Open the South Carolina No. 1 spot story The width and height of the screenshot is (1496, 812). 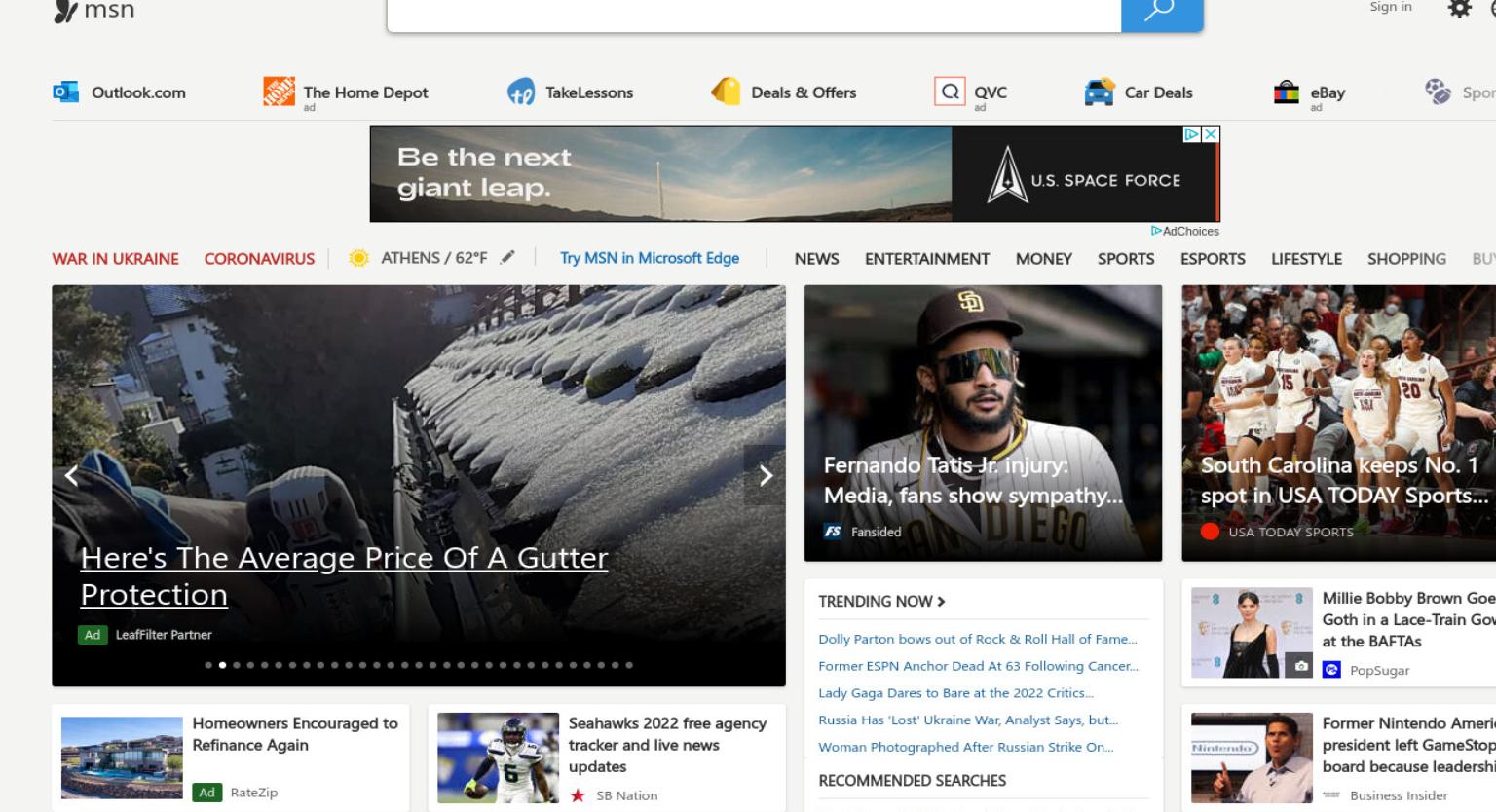(1338, 423)
